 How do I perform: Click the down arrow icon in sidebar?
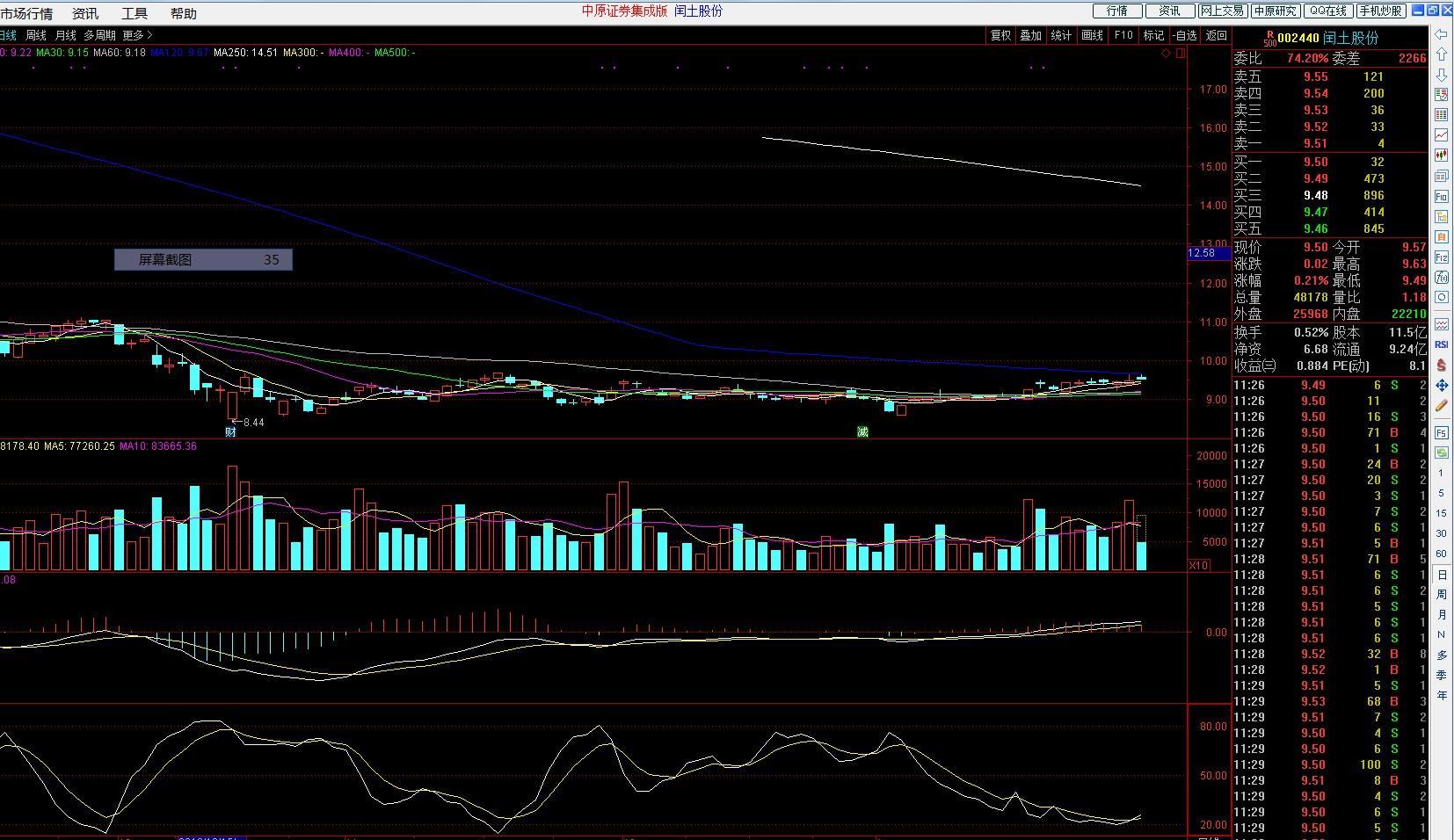coord(1441,75)
